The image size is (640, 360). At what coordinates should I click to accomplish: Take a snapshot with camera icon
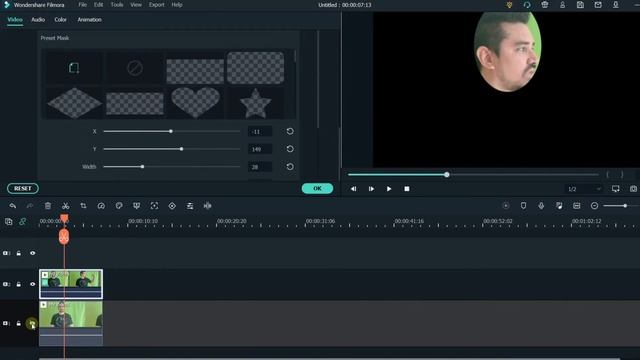[x=633, y=189]
